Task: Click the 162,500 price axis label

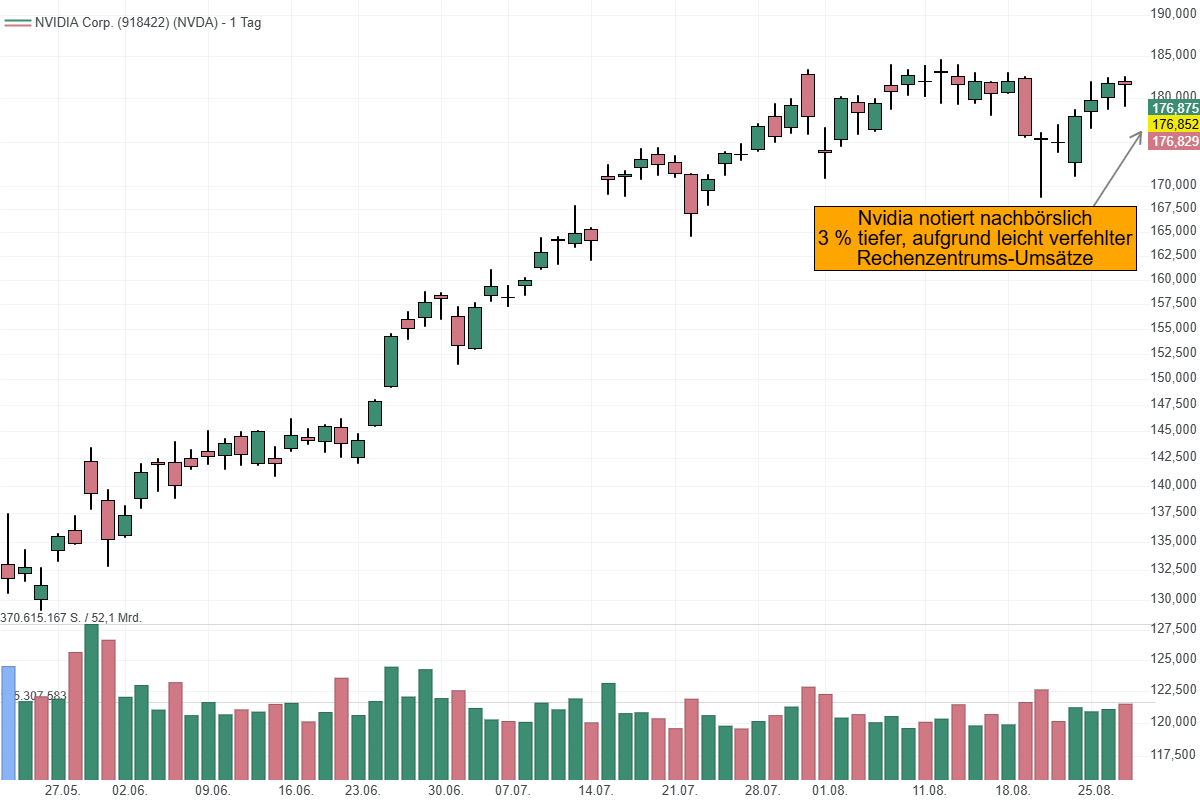Action: pos(1174,254)
